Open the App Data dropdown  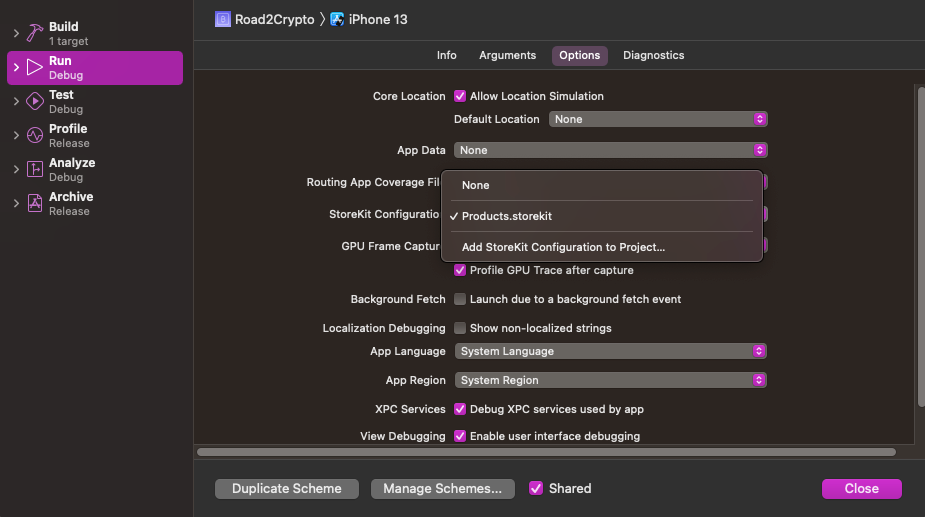[611, 150]
